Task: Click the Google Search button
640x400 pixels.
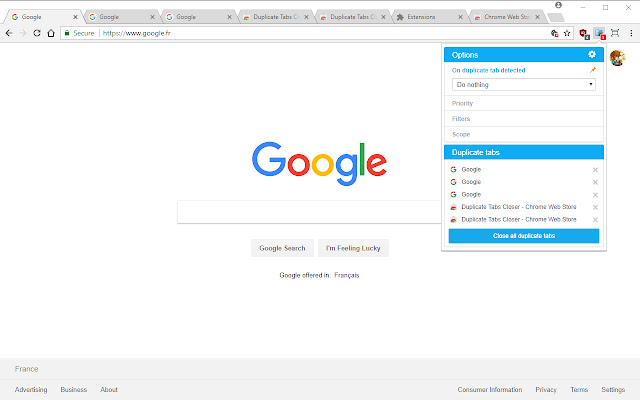Action: [282, 248]
